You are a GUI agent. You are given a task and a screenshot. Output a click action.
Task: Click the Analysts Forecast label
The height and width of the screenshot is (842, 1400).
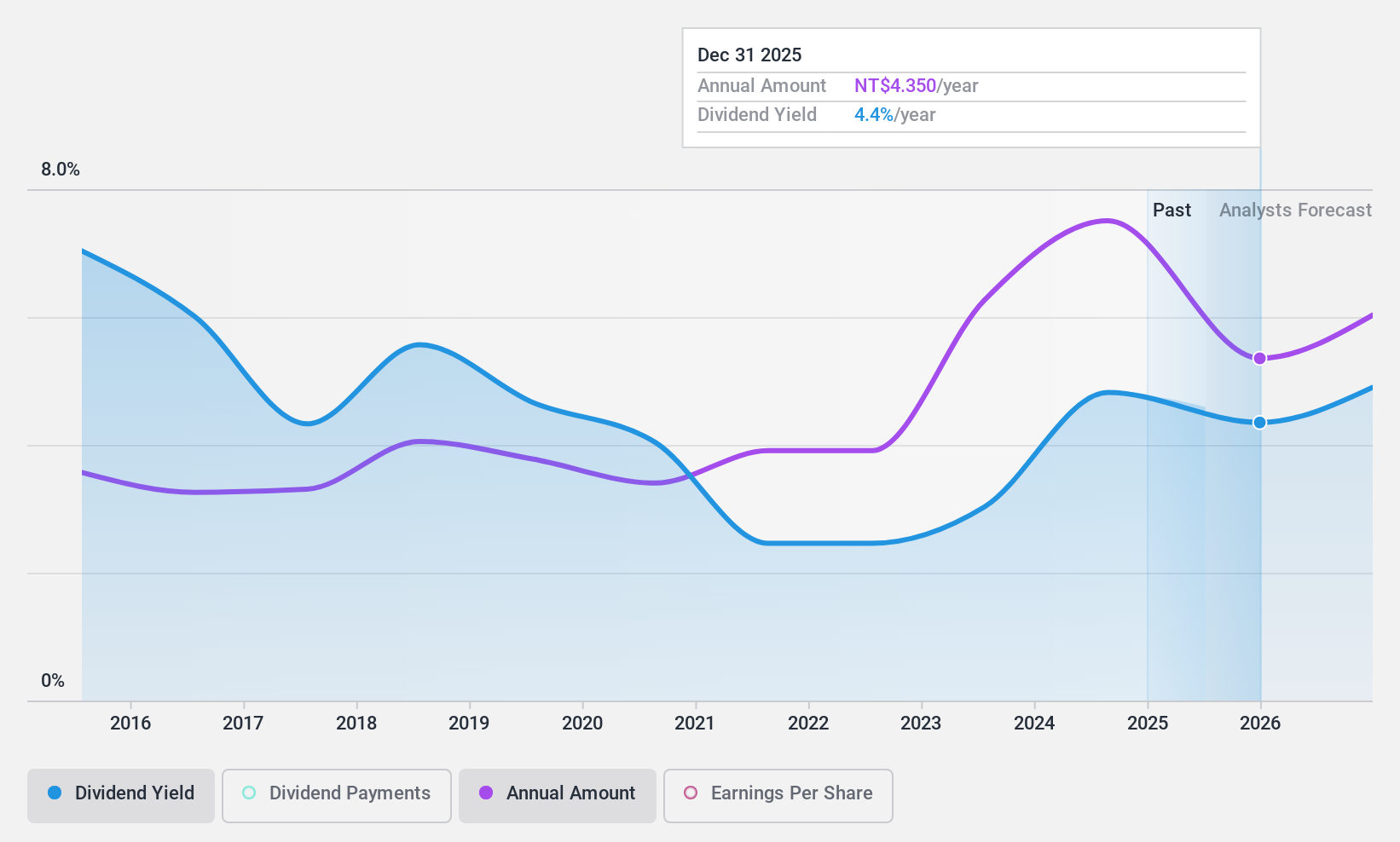1295,210
